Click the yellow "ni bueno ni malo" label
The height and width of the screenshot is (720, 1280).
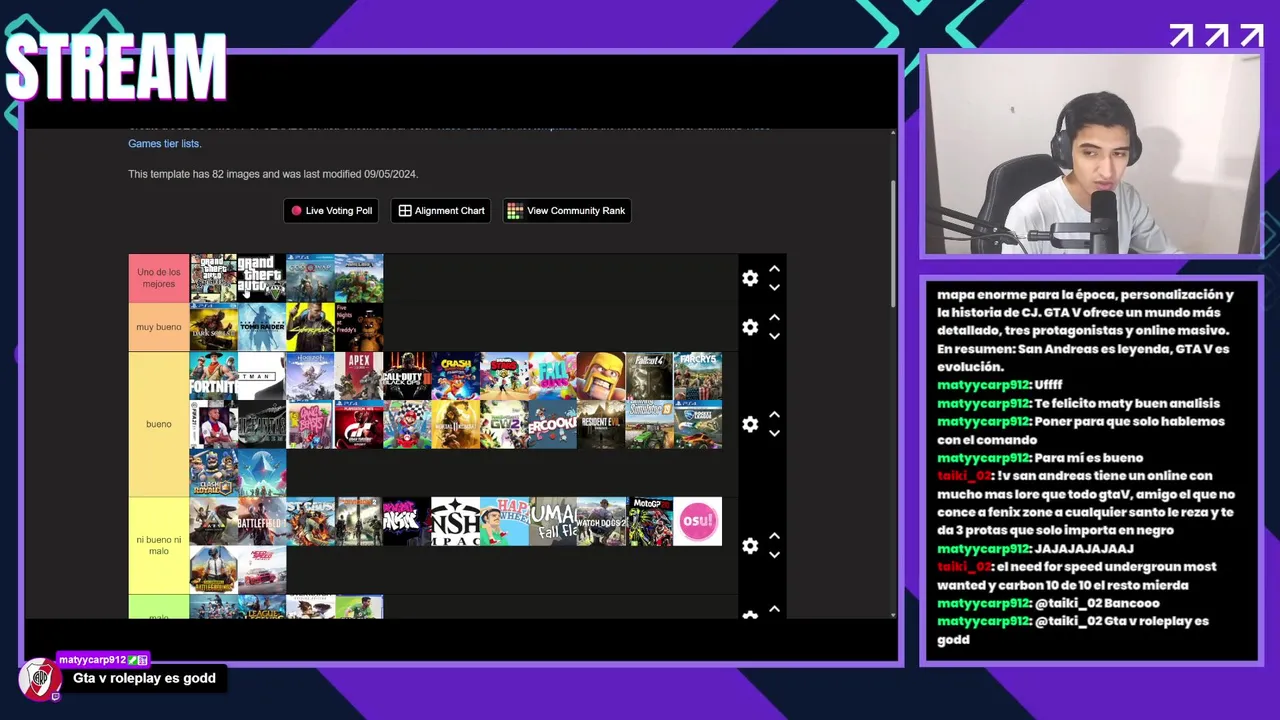point(159,546)
